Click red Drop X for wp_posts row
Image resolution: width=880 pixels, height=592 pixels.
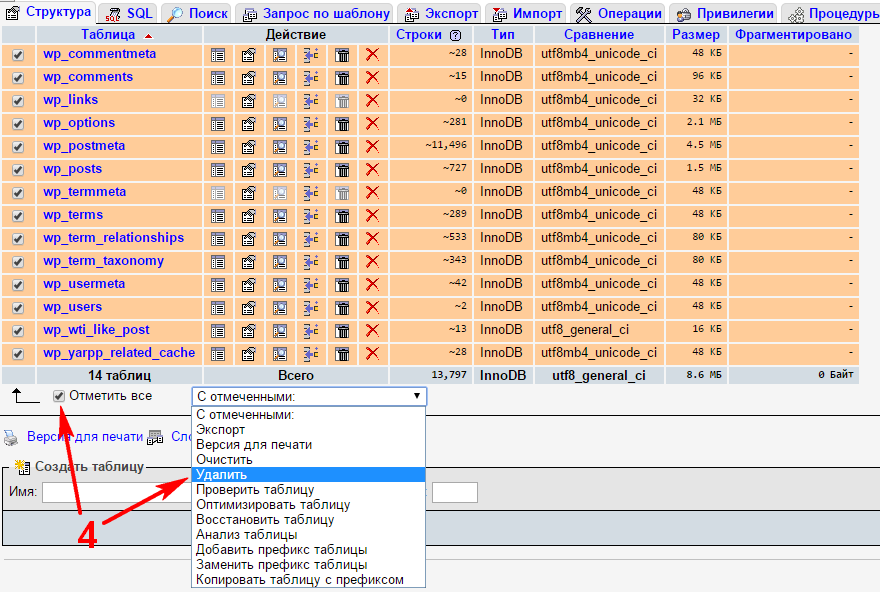click(372, 170)
